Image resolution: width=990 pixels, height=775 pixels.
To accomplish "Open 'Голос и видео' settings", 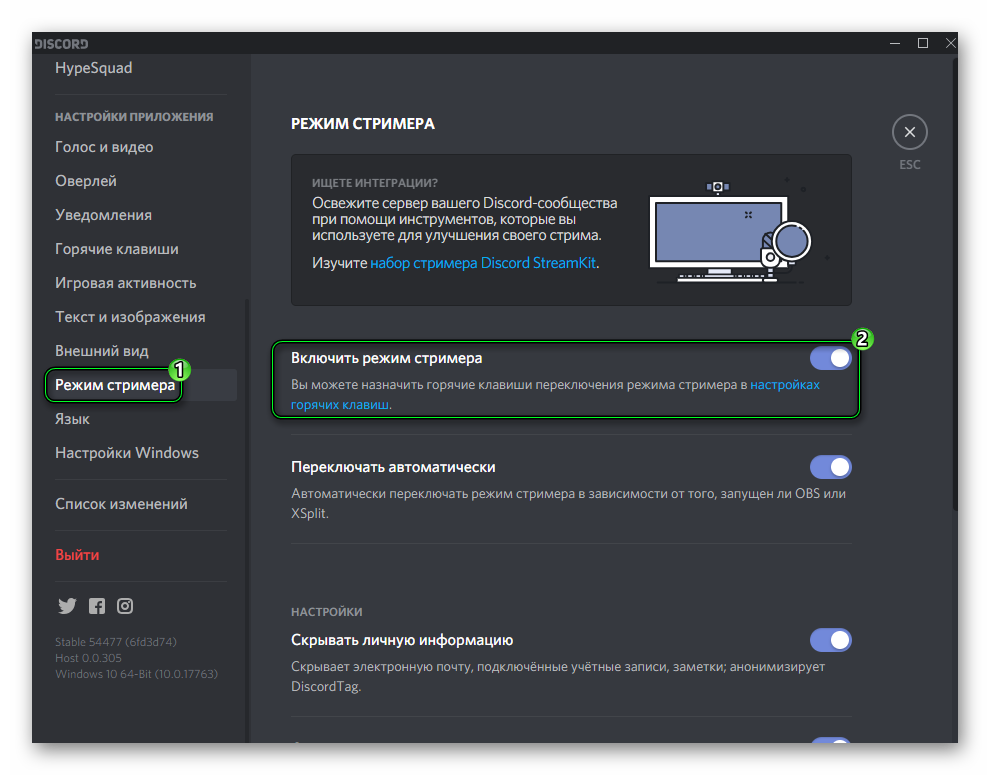I will [104, 147].
